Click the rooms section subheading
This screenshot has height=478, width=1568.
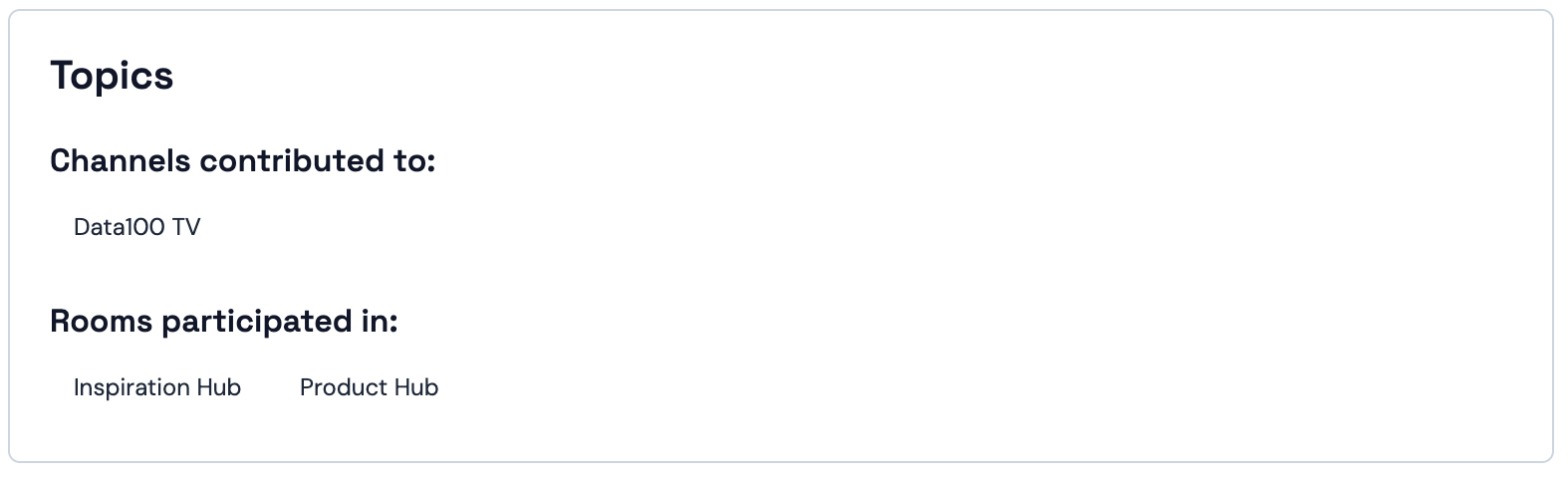click(x=224, y=322)
